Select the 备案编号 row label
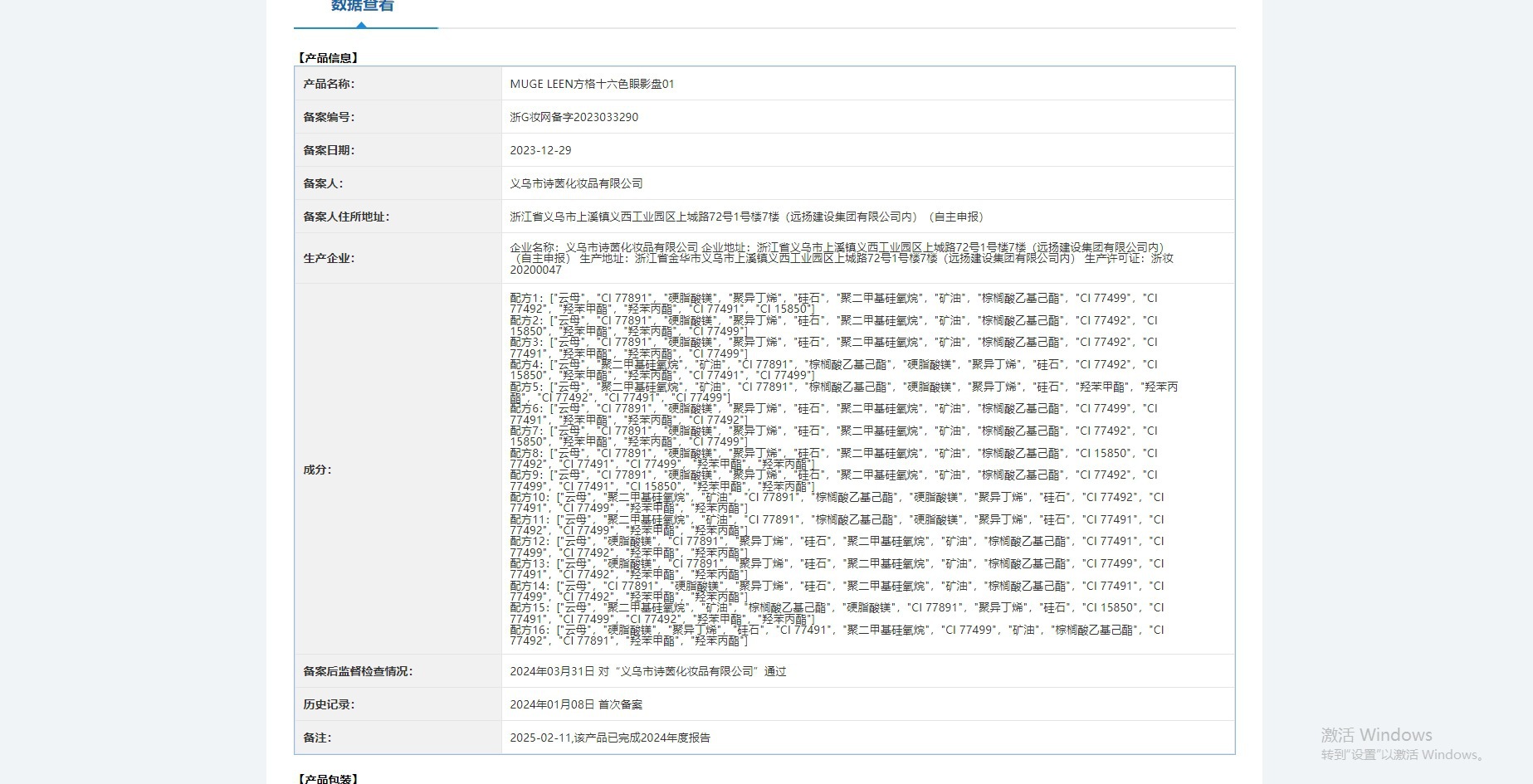This screenshot has width=1533, height=784. (x=329, y=117)
